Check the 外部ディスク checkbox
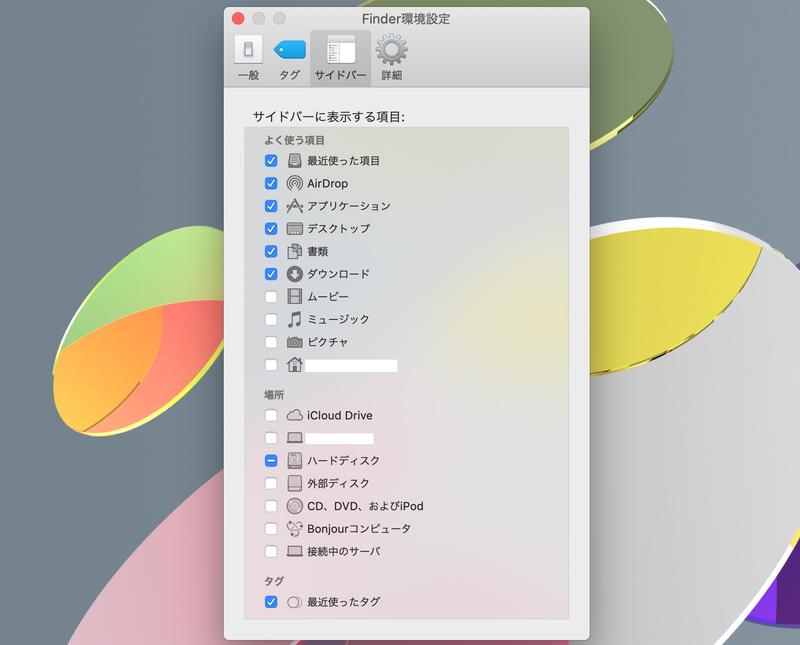The height and width of the screenshot is (645, 800). click(271, 483)
